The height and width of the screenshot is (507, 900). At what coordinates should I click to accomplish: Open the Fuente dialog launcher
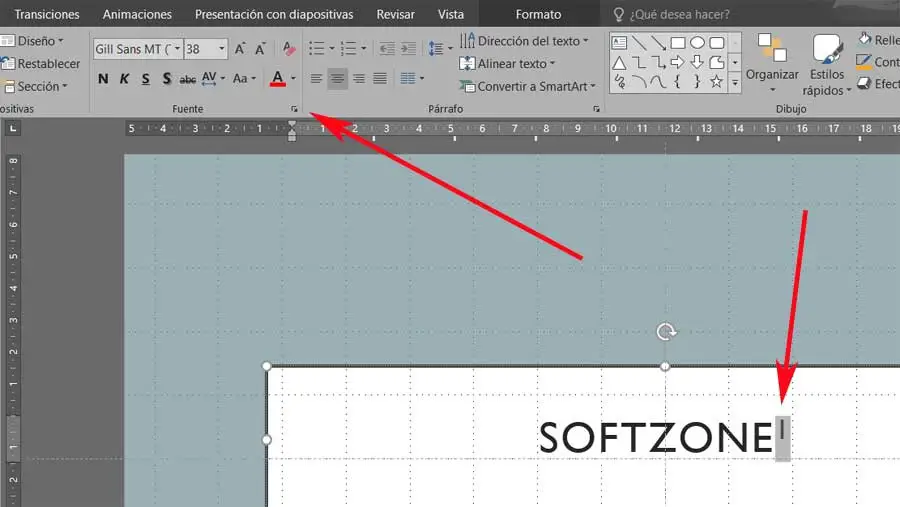coord(294,109)
